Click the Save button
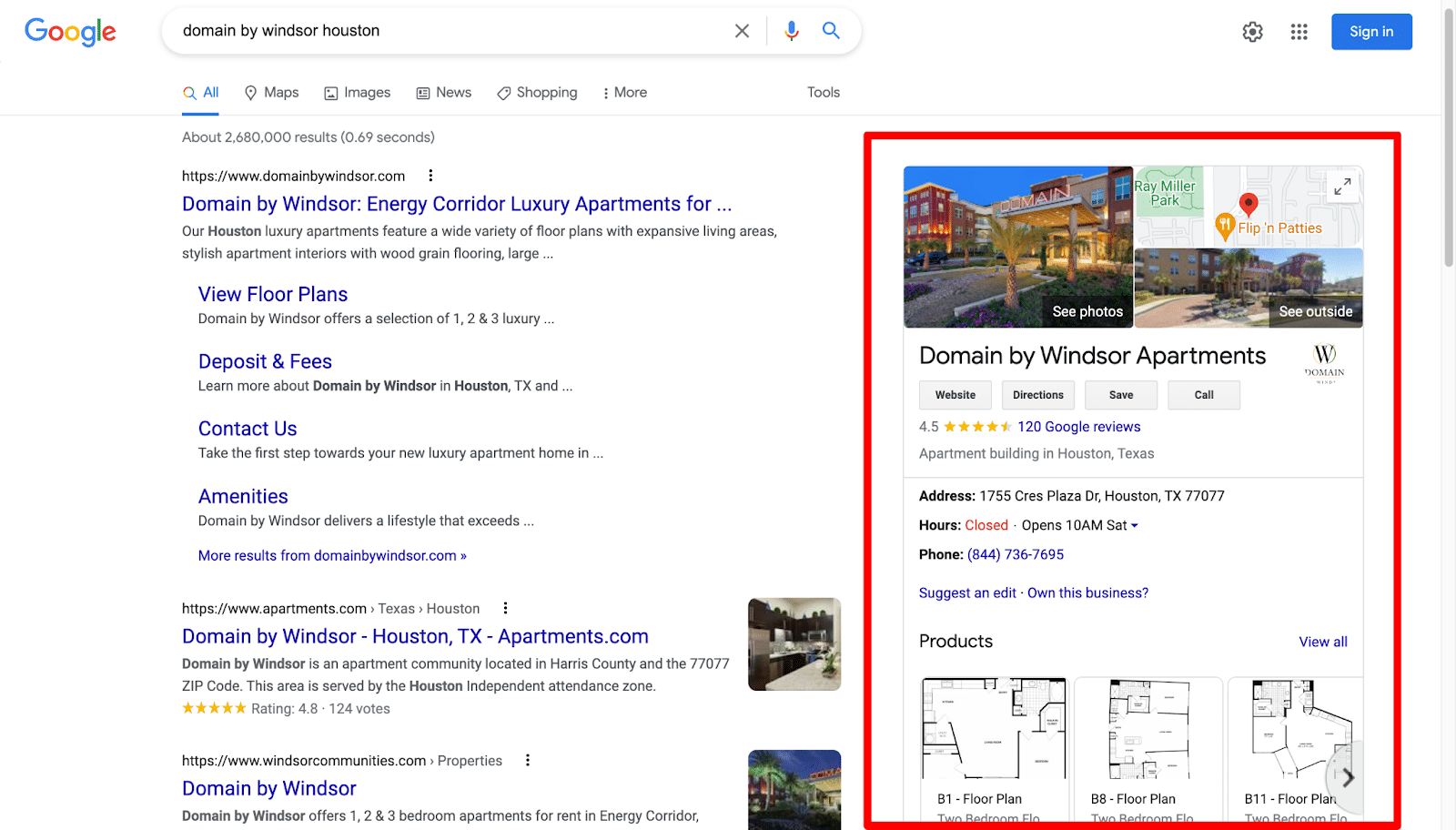This screenshot has width=1456, height=830. pyautogui.click(x=1121, y=395)
